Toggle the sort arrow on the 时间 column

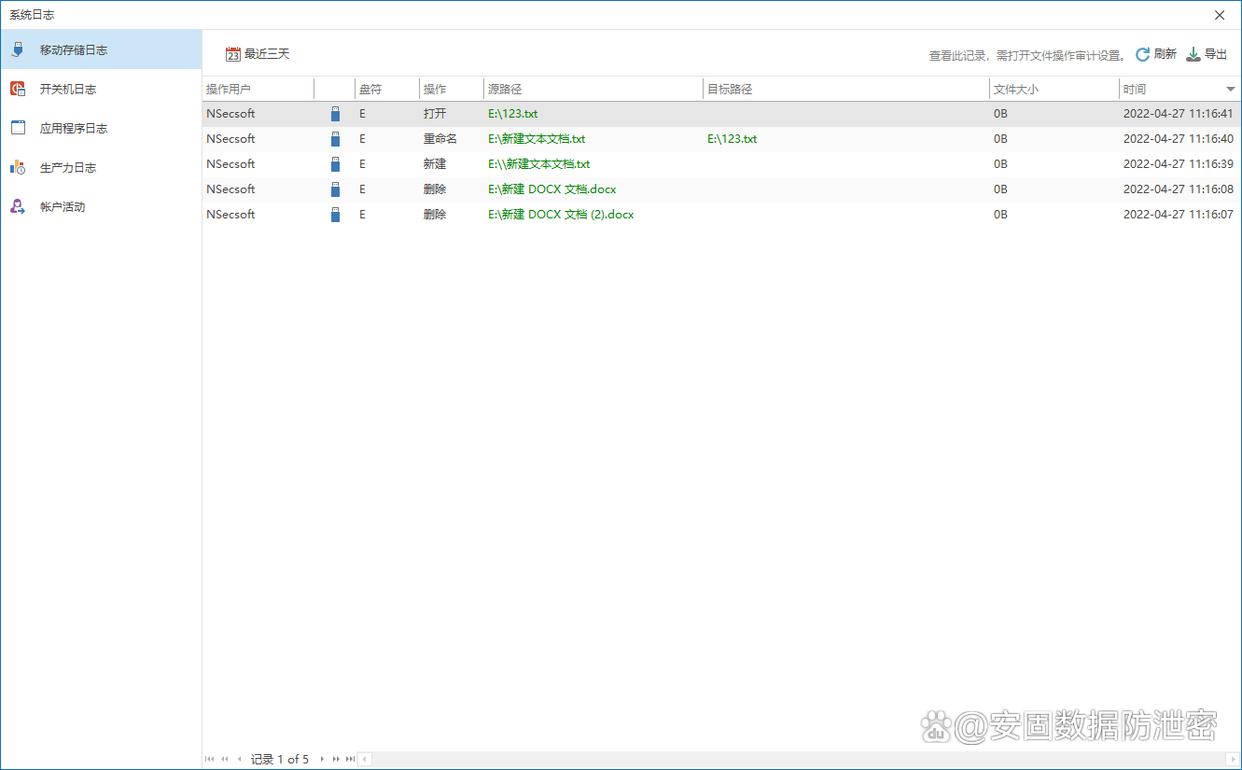[x=1230, y=90]
